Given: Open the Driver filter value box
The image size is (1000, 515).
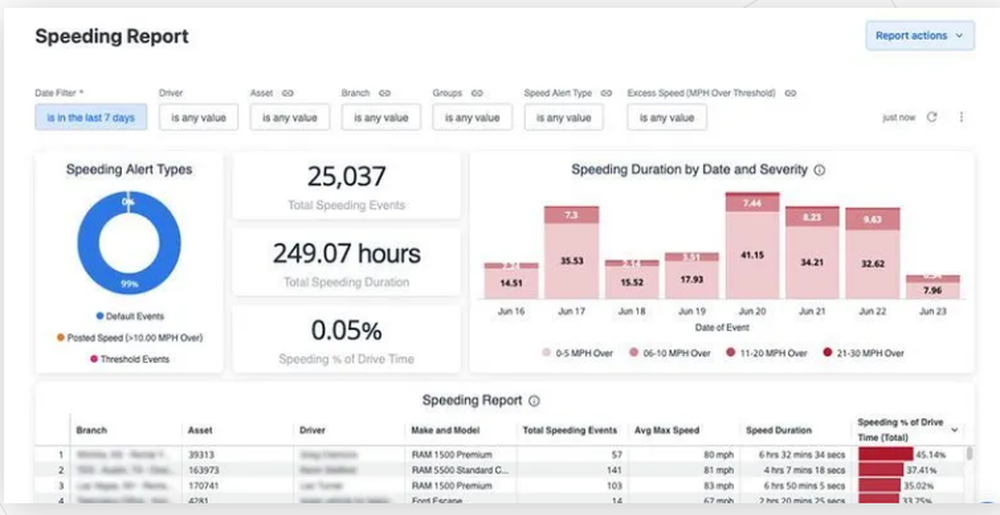Looking at the screenshot, I should (x=198, y=117).
